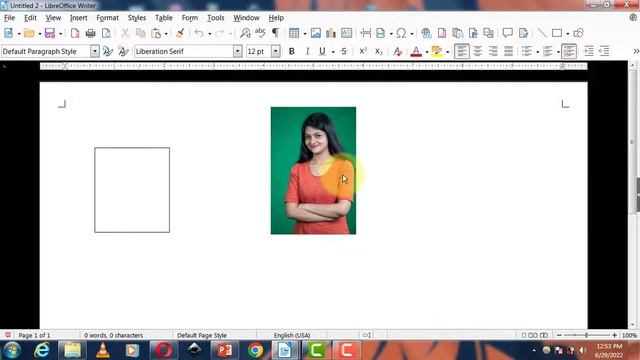Open the Format menu
This screenshot has height=360, width=640.
pos(107,18)
